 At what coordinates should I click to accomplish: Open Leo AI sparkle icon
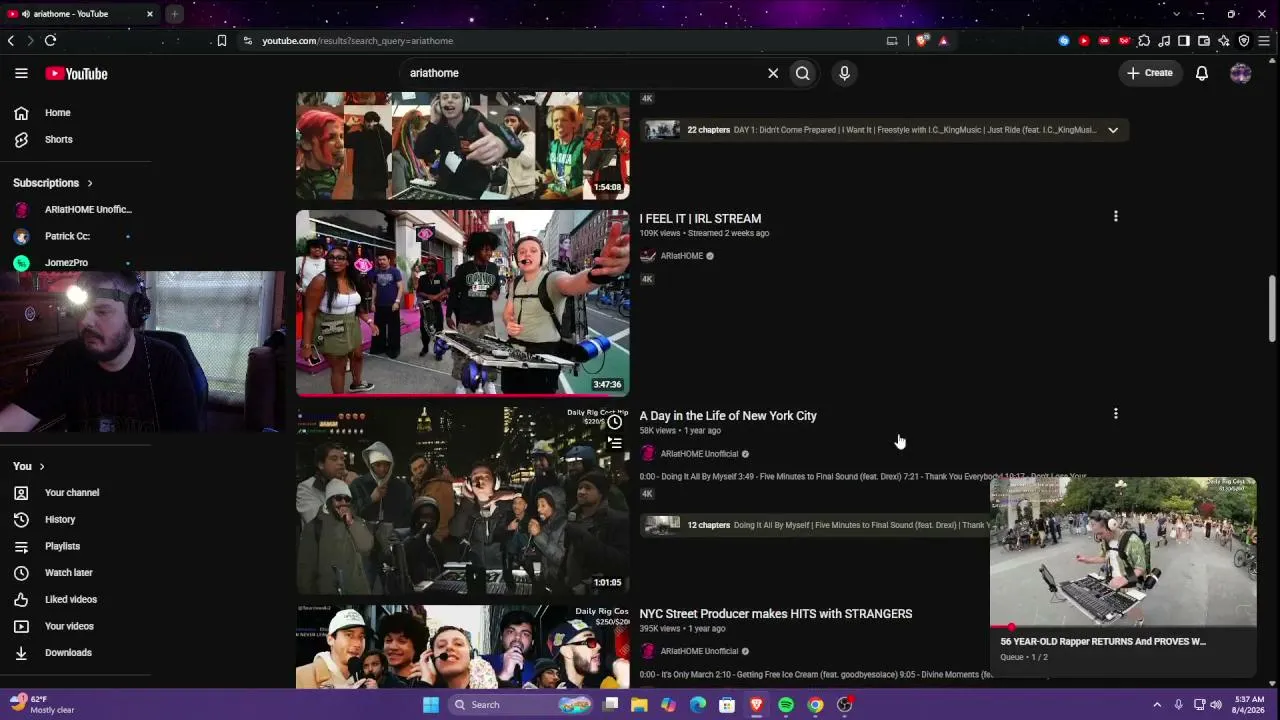click(x=1224, y=41)
